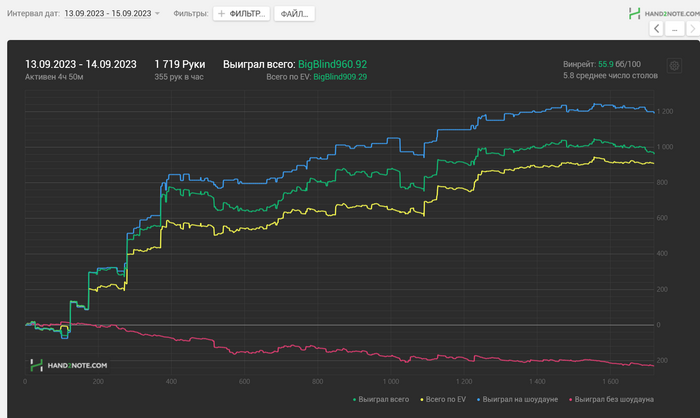The height and width of the screenshot is (418, 700).
Task: Click the plus icon in the filter button
Action: pyautogui.click(x=221, y=14)
